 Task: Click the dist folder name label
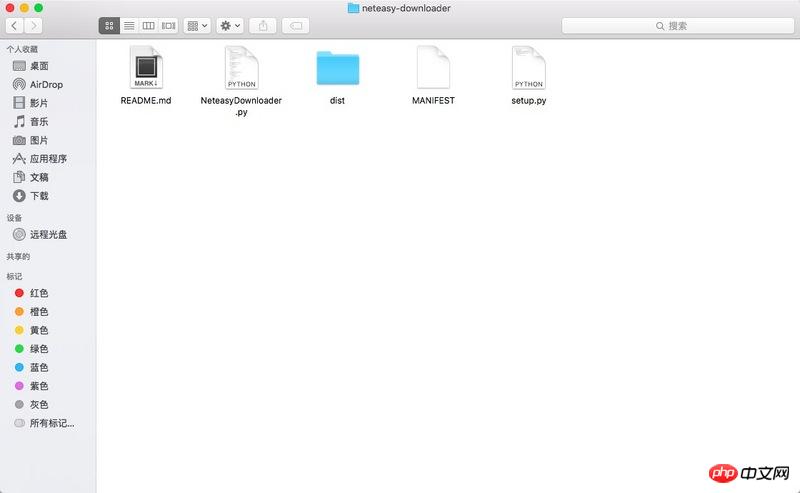coord(337,101)
